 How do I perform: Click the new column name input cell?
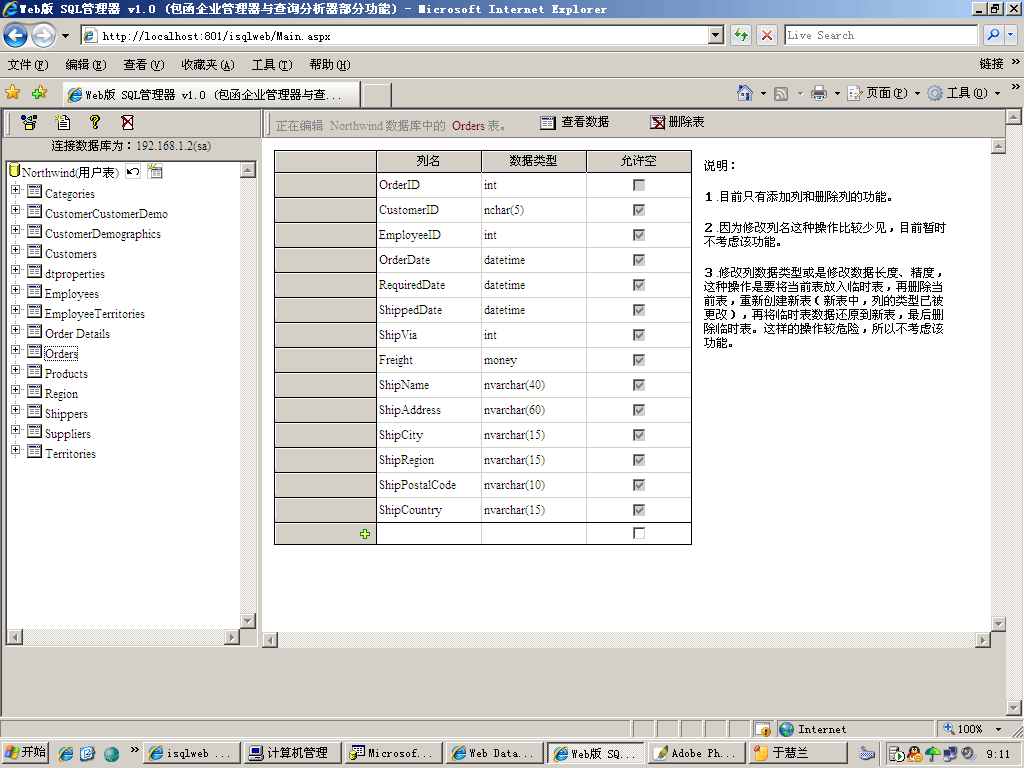[x=429, y=534]
